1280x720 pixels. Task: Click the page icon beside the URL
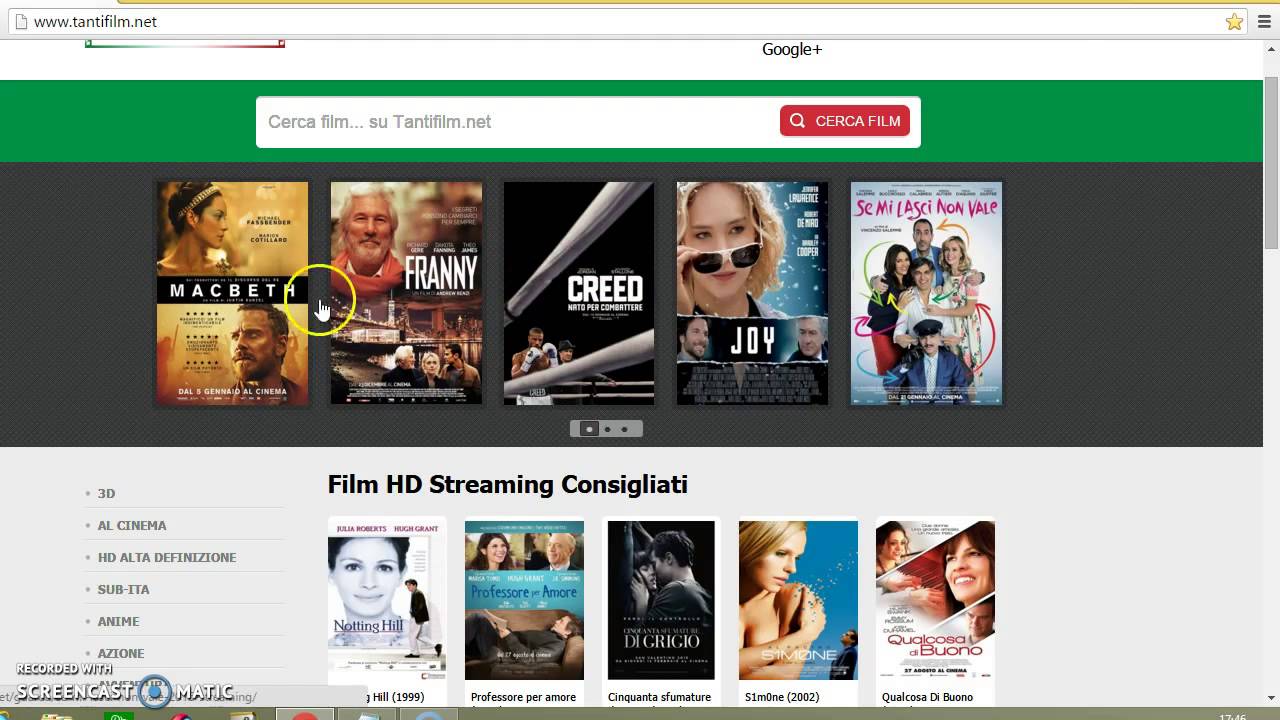pos(19,21)
